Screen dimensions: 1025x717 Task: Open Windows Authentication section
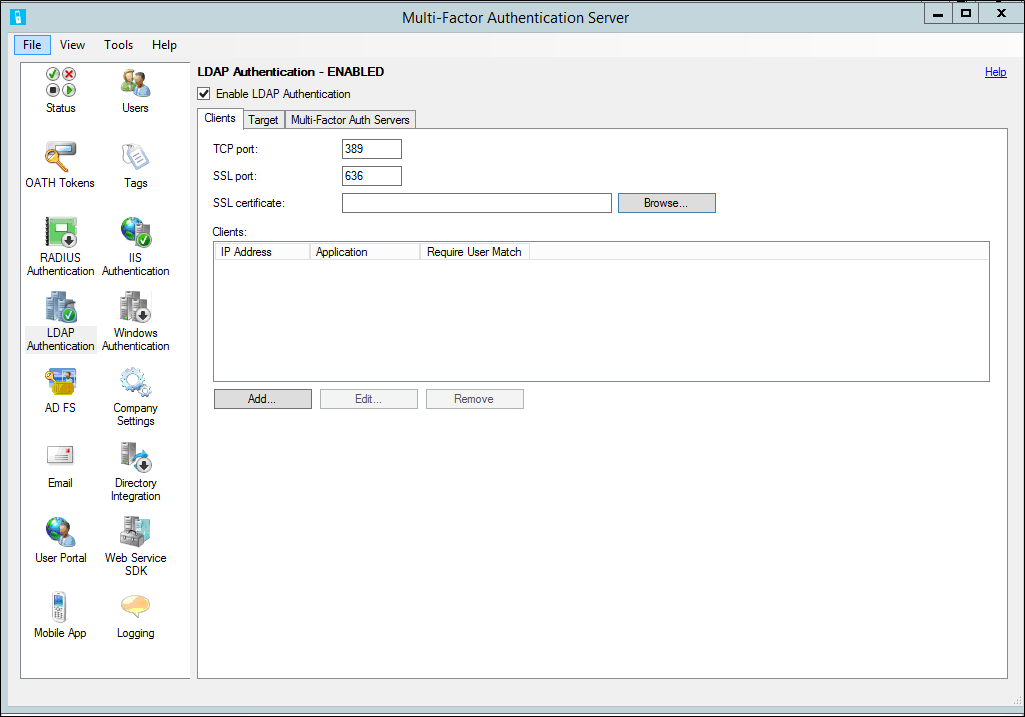[135, 313]
